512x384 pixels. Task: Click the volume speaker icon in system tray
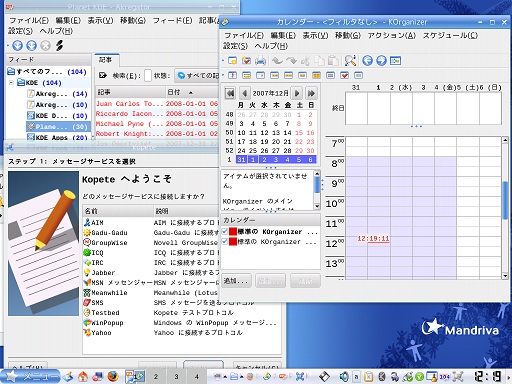(344, 377)
